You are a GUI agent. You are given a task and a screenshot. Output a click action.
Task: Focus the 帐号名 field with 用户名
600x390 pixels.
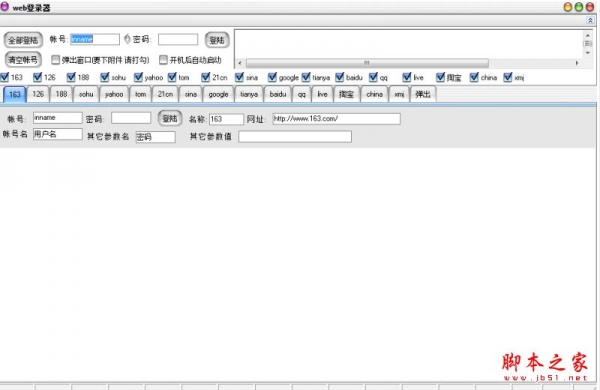58,134
